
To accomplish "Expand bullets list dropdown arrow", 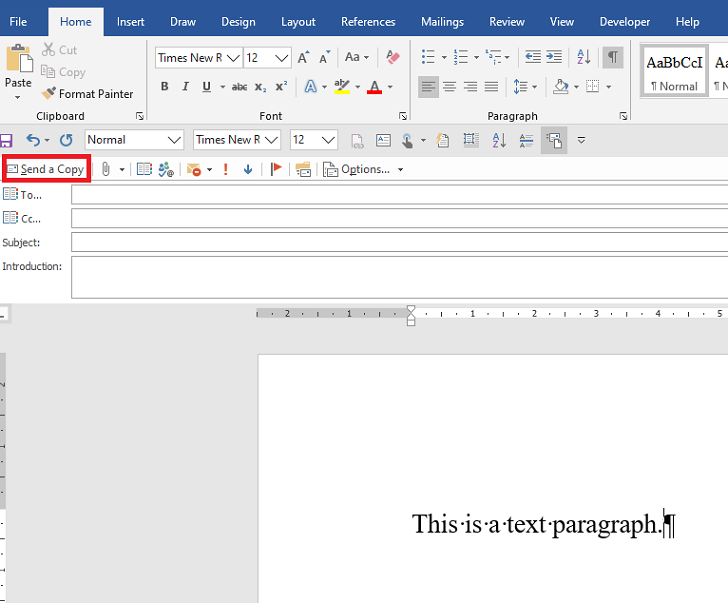I will pyautogui.click(x=444, y=58).
